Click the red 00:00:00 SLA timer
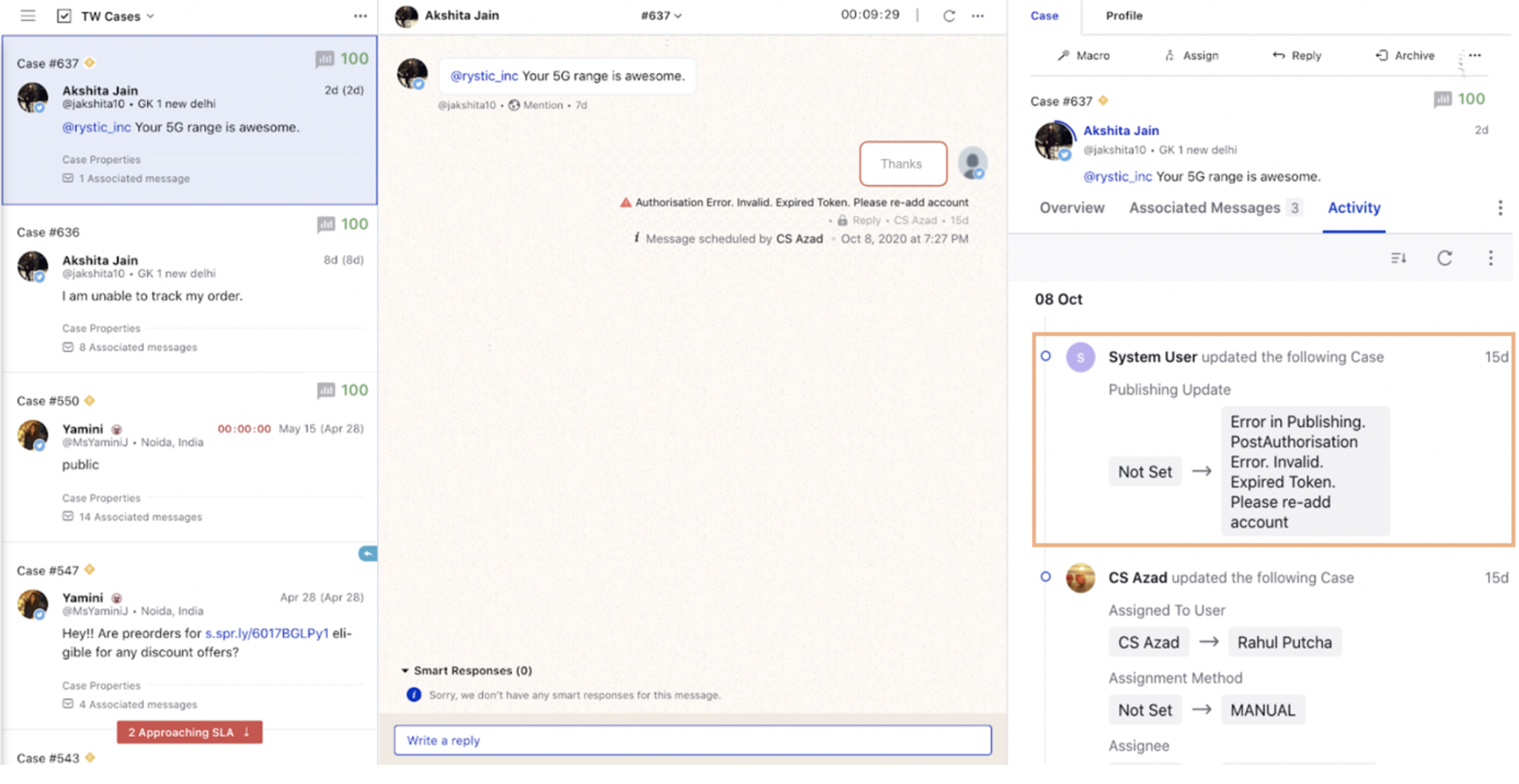The width and height of the screenshot is (1519, 784). click(244, 429)
